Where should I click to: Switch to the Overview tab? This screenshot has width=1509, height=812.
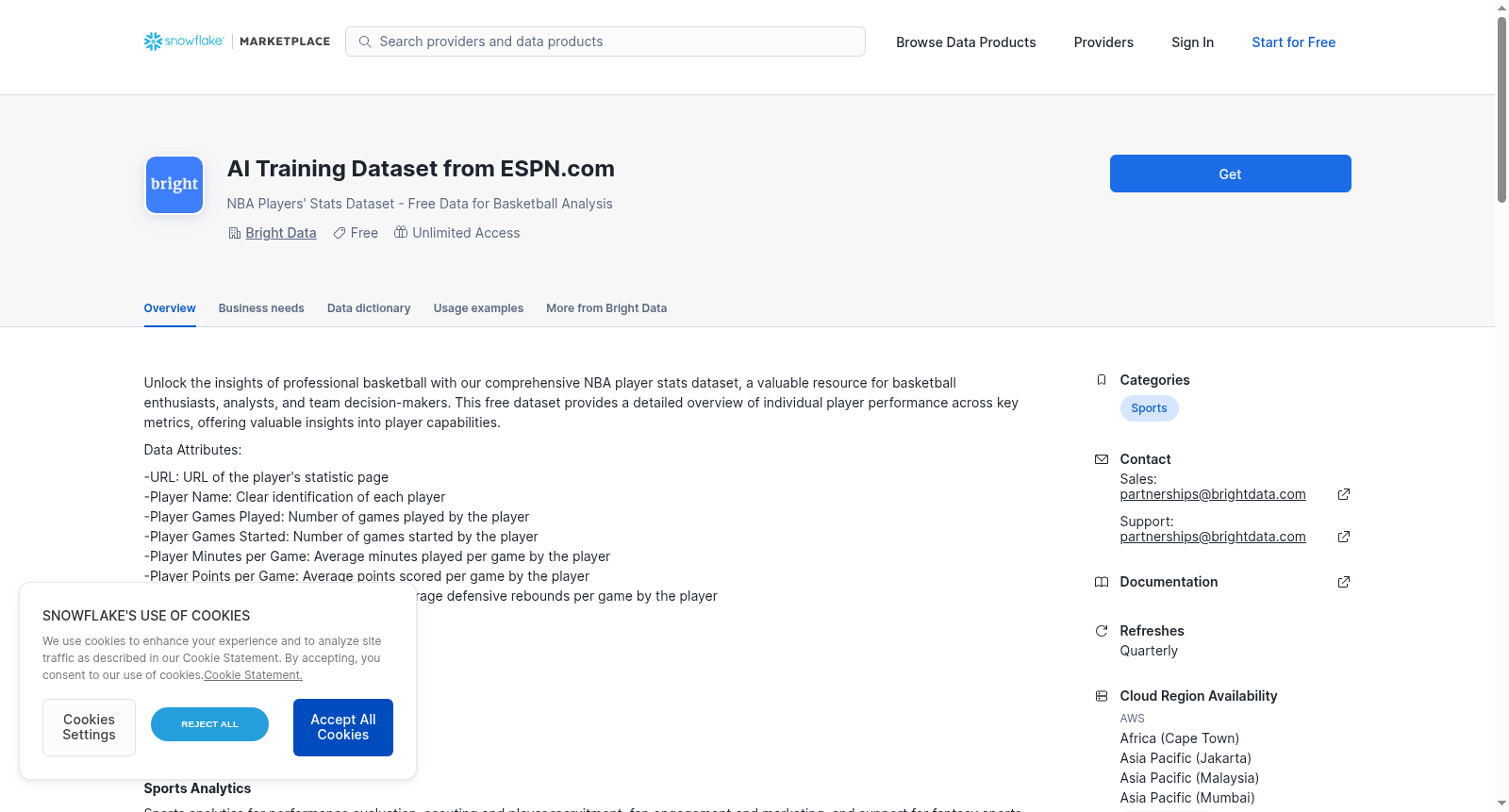[x=170, y=308]
